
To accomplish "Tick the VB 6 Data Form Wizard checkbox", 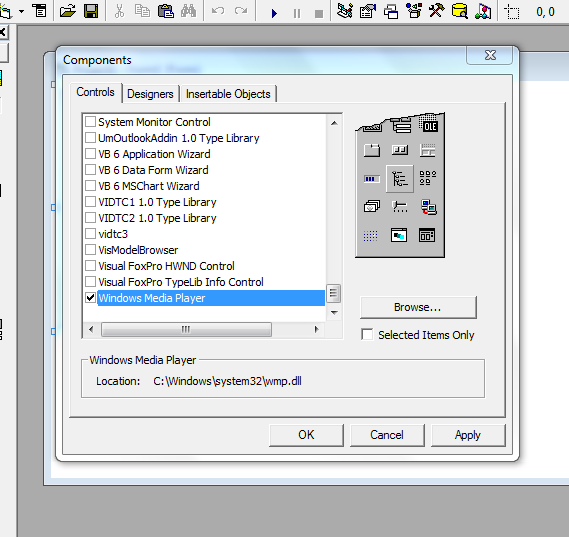I will coord(90,169).
